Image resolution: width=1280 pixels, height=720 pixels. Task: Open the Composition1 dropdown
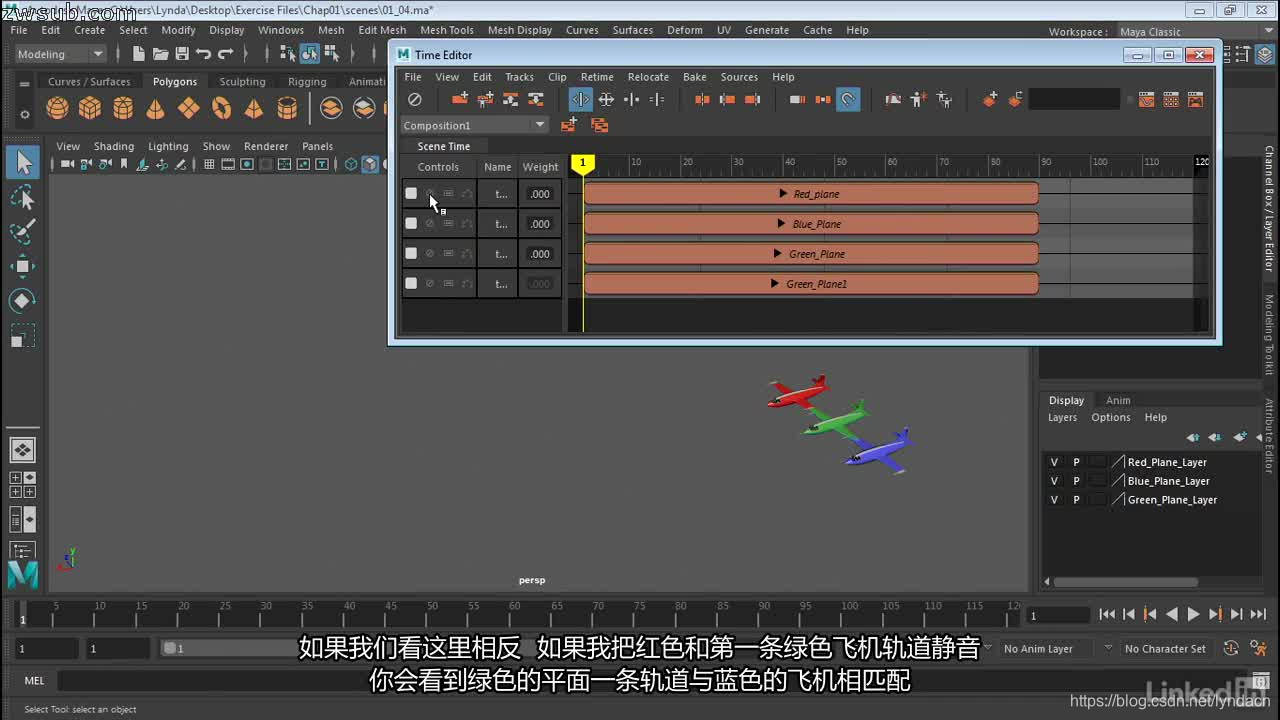click(540, 124)
